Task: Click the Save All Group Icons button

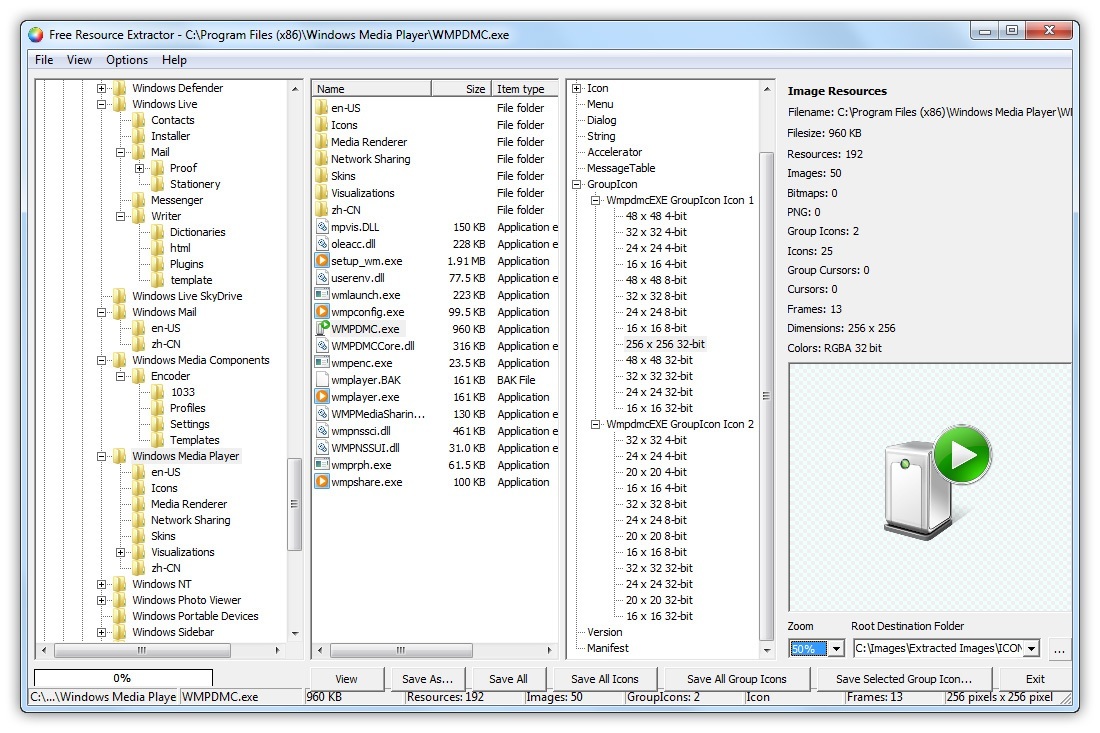Action: [737, 678]
